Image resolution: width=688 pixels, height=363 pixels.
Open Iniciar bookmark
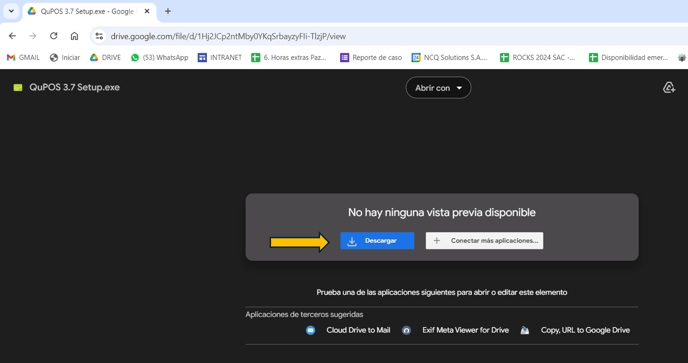tap(65, 58)
